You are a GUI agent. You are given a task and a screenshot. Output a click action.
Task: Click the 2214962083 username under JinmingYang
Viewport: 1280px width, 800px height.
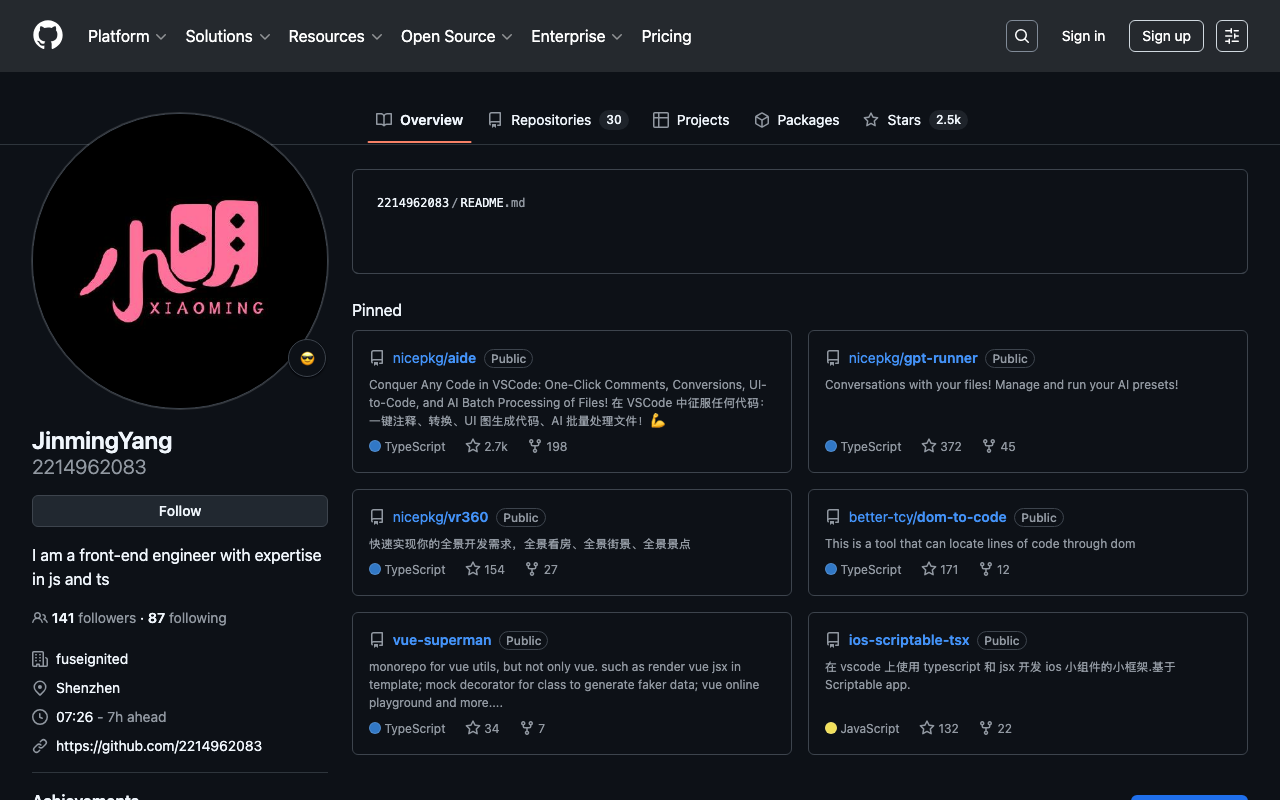click(89, 467)
